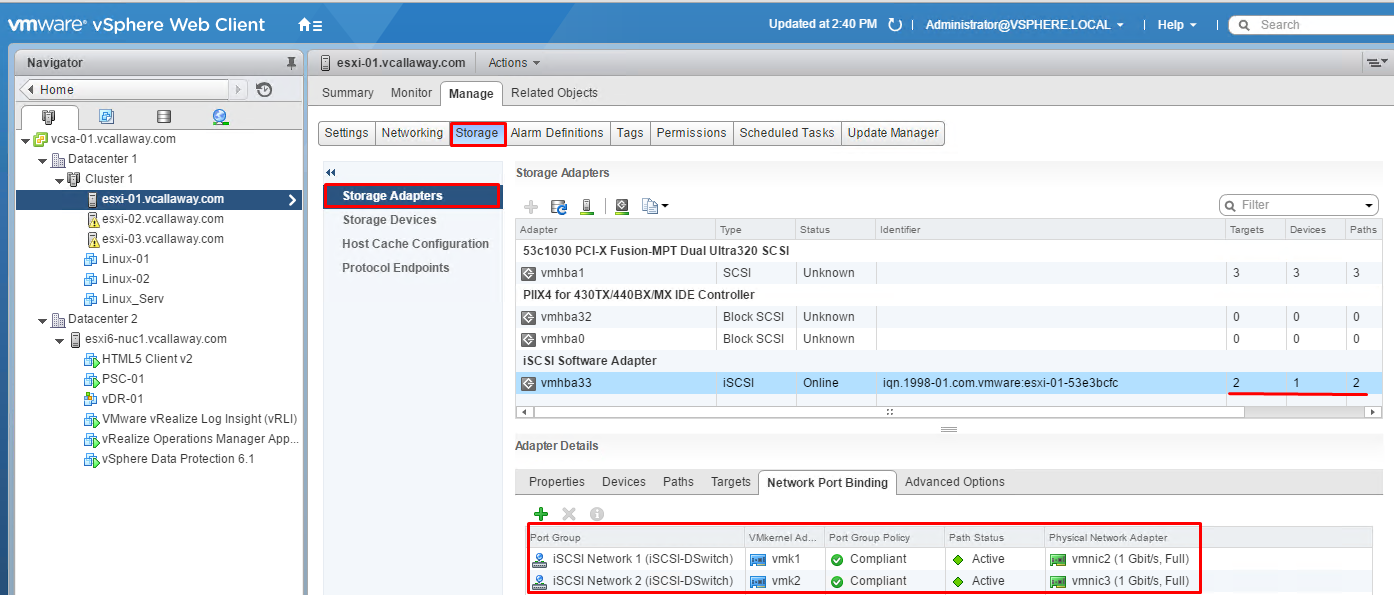Screen dimensions: 1394x595
Task: Collapse the Storage side menu
Action: tap(331, 173)
